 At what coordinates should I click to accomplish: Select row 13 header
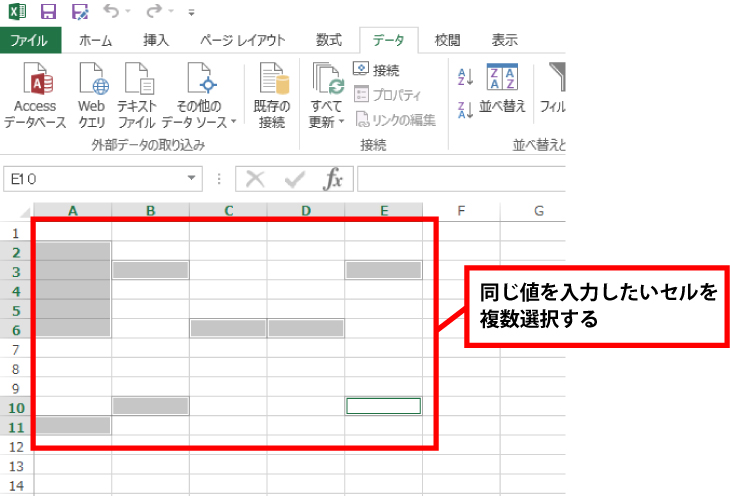tap(16, 465)
